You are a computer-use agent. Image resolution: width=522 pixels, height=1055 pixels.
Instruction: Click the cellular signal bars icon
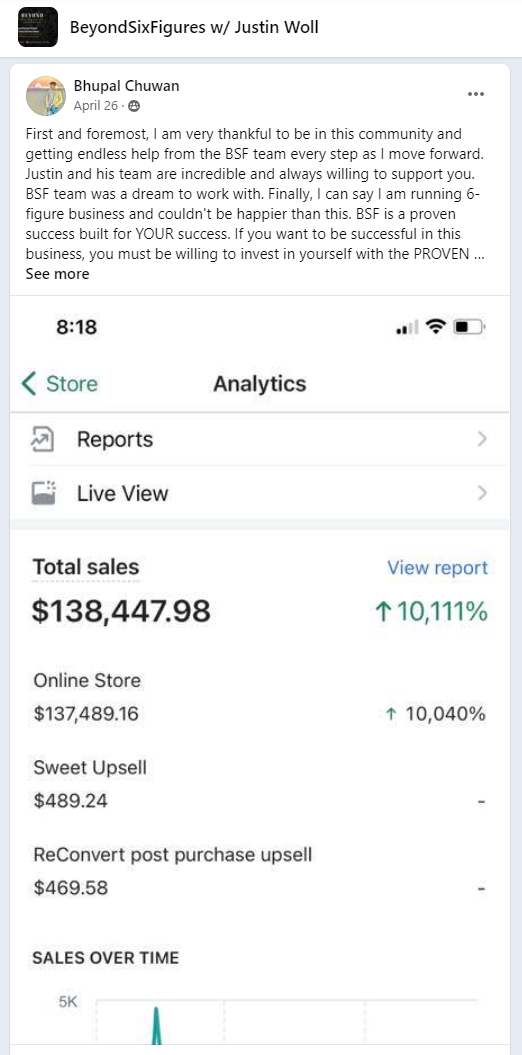click(x=407, y=328)
